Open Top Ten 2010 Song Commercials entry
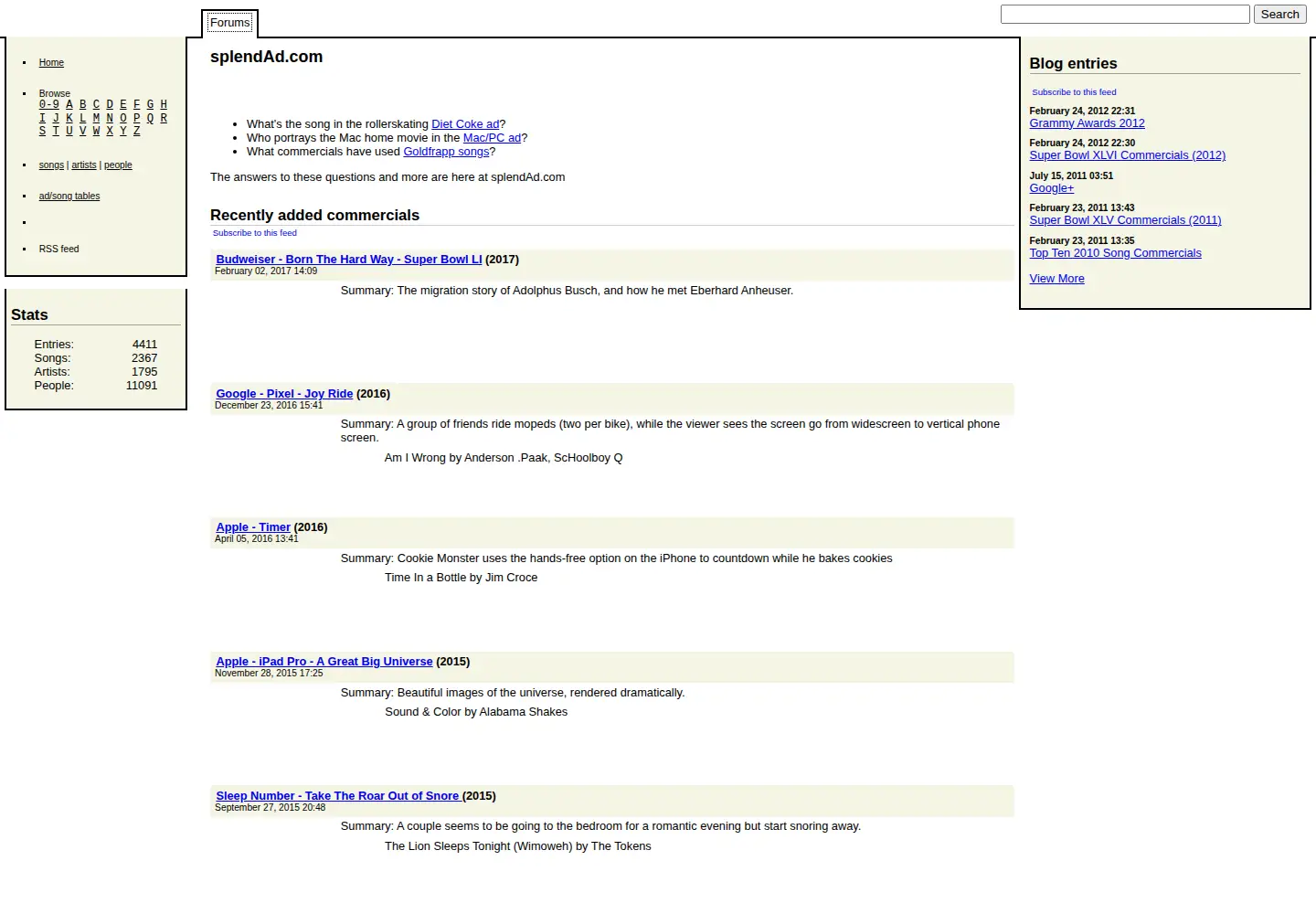 point(1115,253)
